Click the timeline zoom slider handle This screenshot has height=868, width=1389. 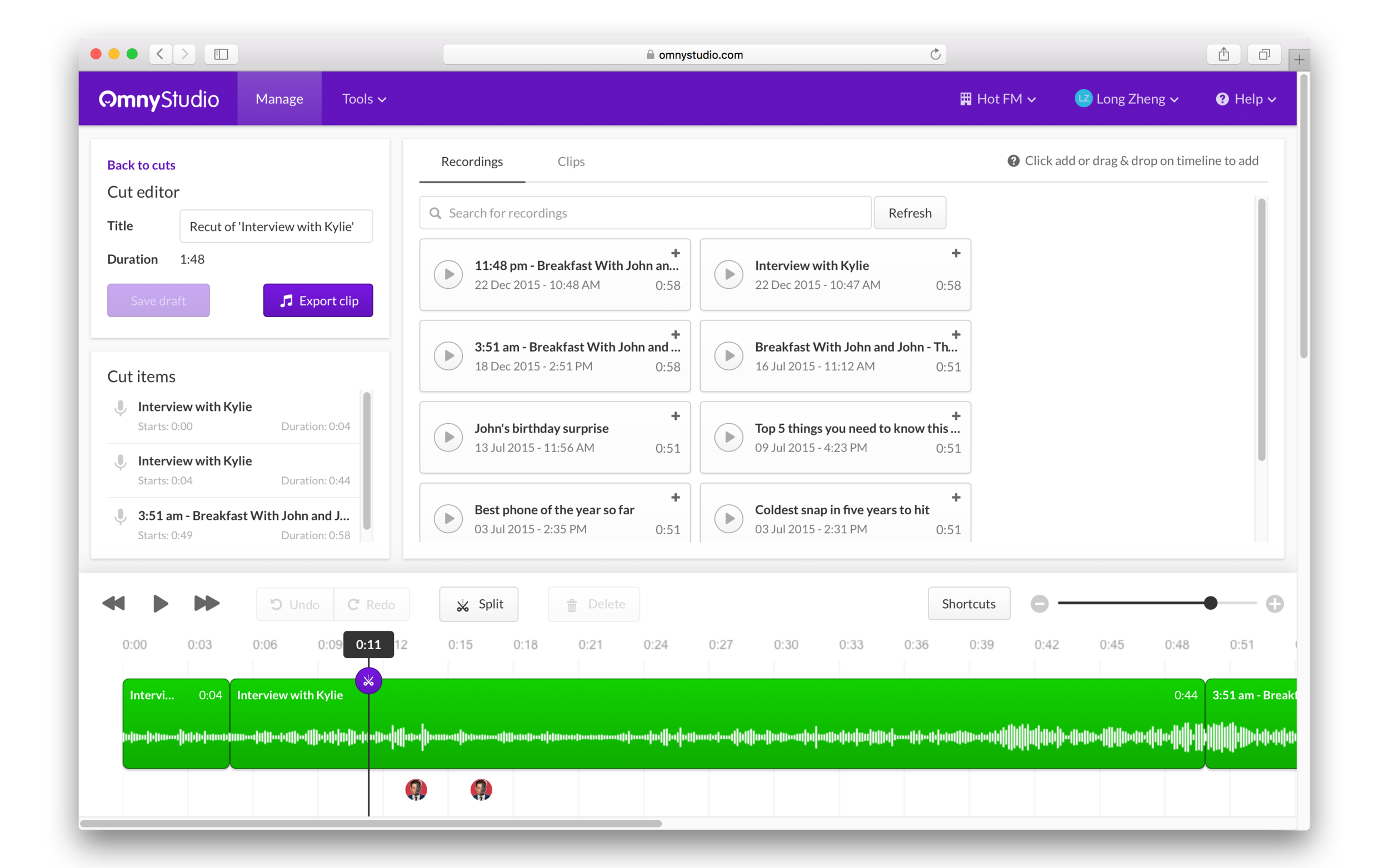tap(1211, 603)
